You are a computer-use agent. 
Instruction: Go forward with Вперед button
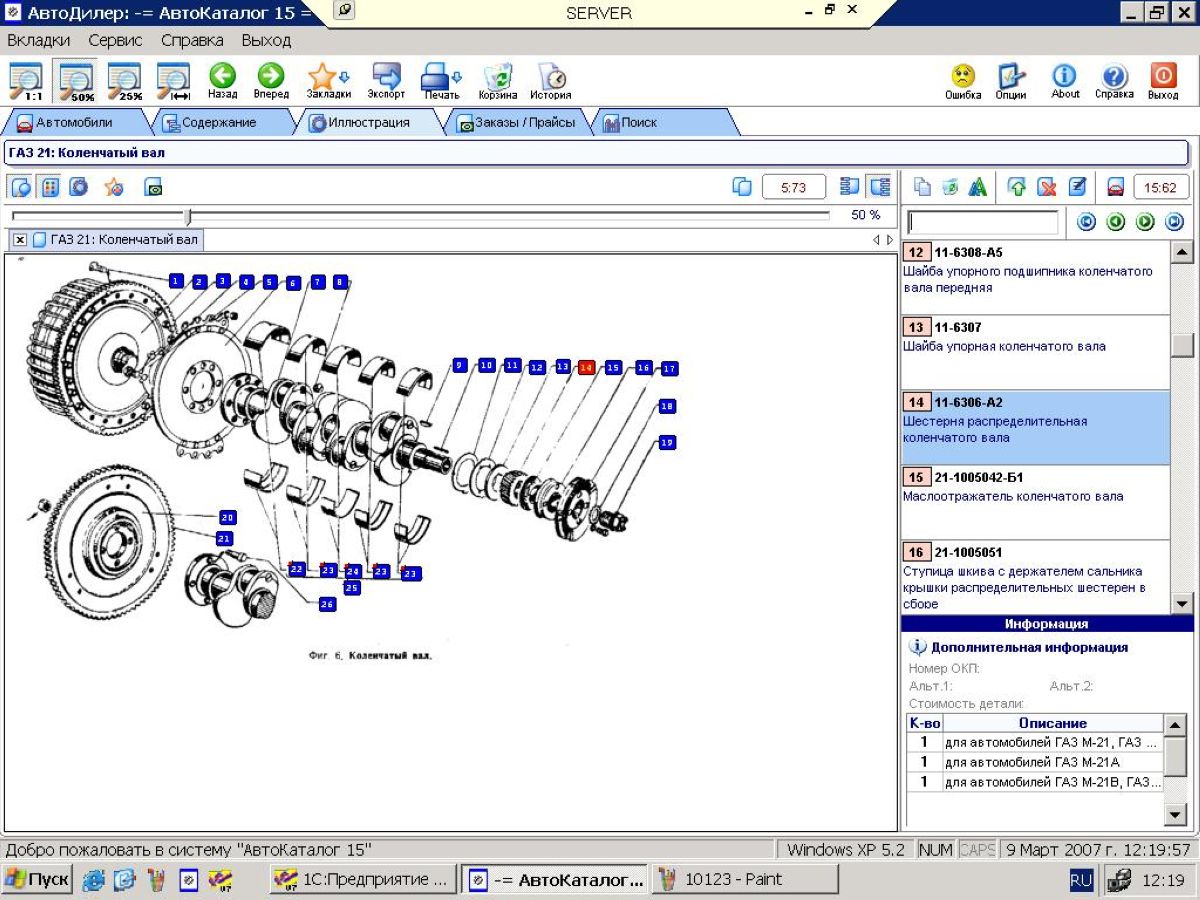pyautogui.click(x=271, y=82)
